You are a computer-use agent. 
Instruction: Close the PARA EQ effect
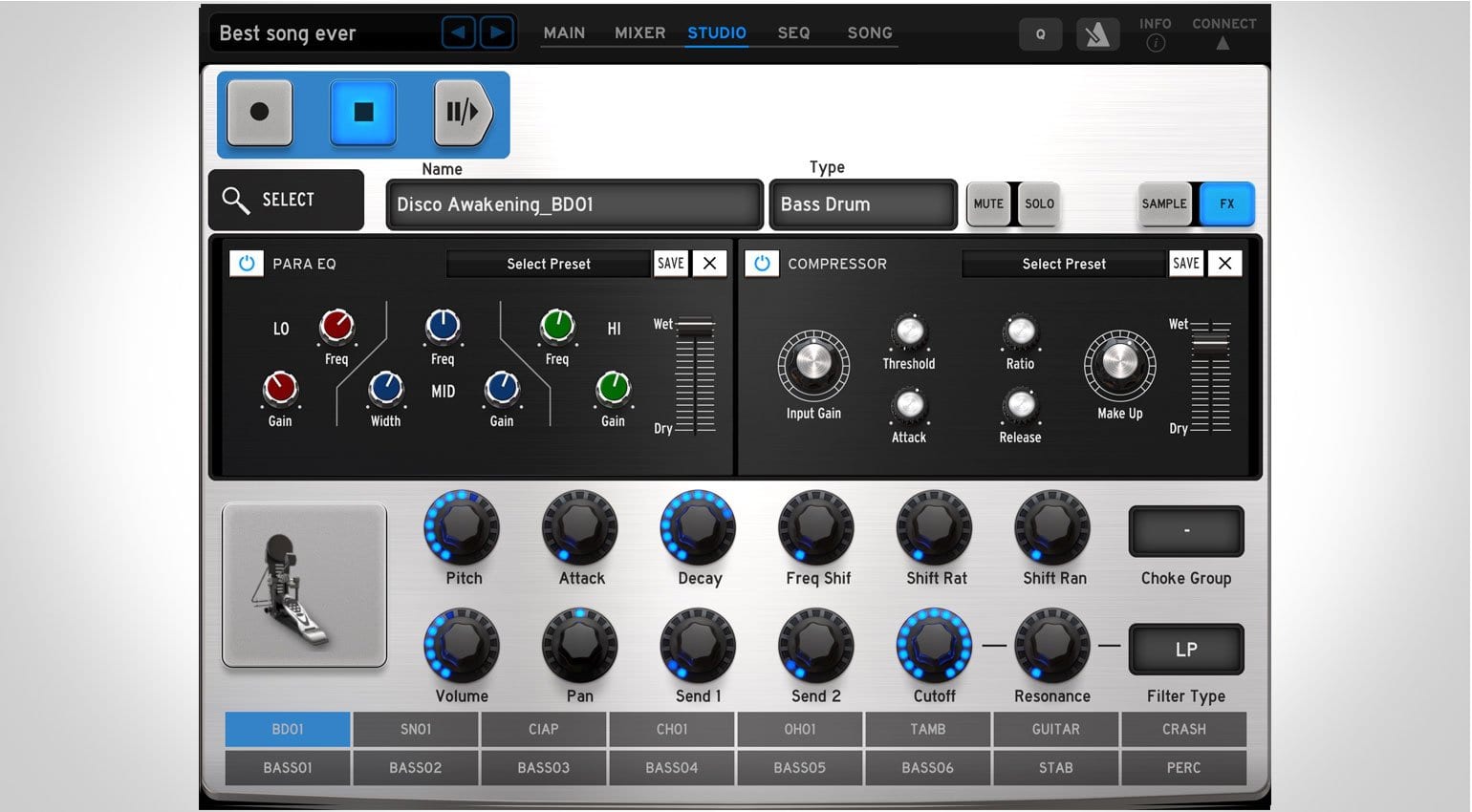tap(709, 263)
